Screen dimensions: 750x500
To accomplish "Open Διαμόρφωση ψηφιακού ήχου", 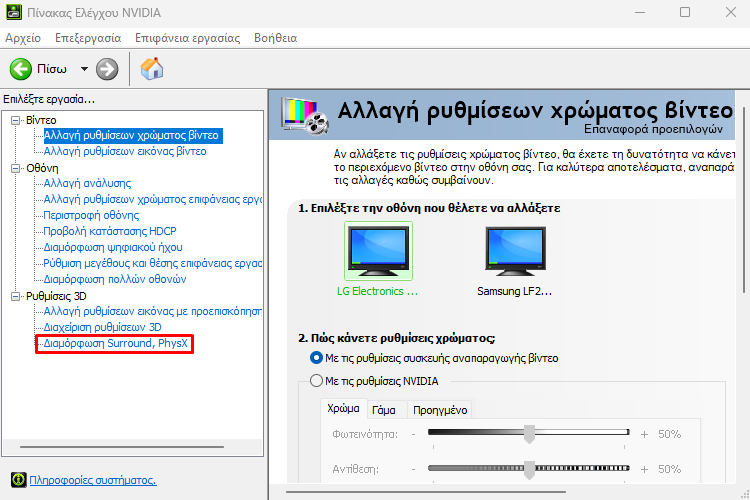I will pos(113,247).
